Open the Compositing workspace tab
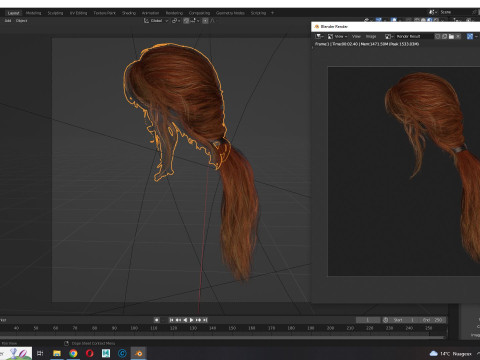 tap(199, 13)
